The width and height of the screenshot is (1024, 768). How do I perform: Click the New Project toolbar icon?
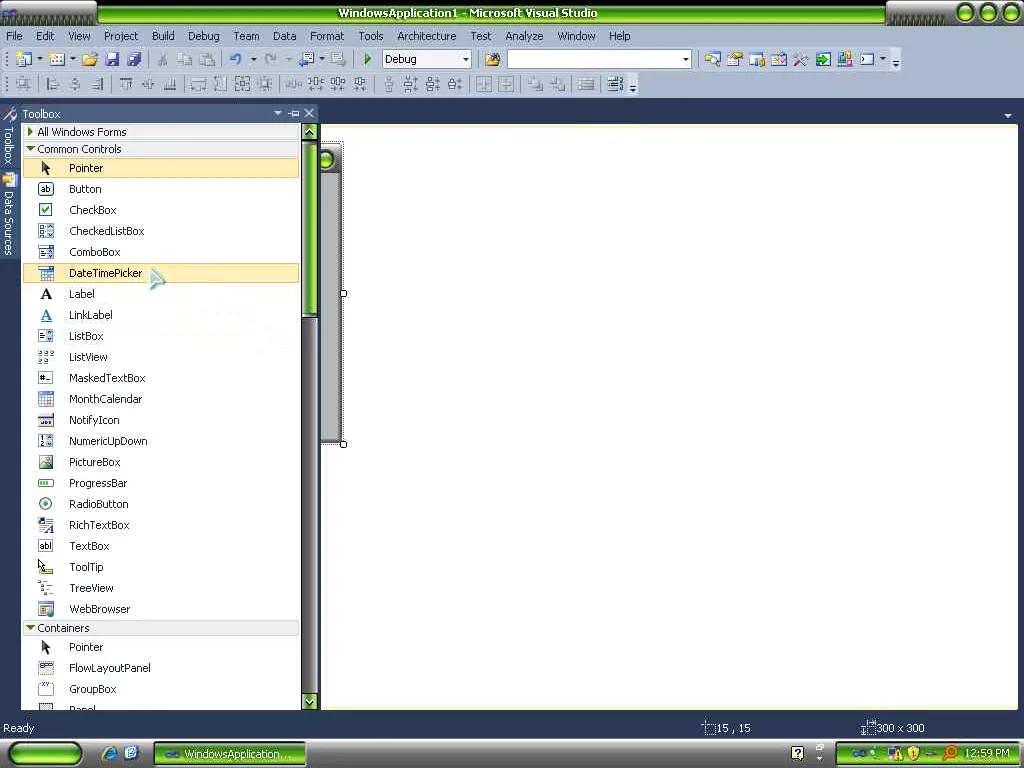[24, 59]
